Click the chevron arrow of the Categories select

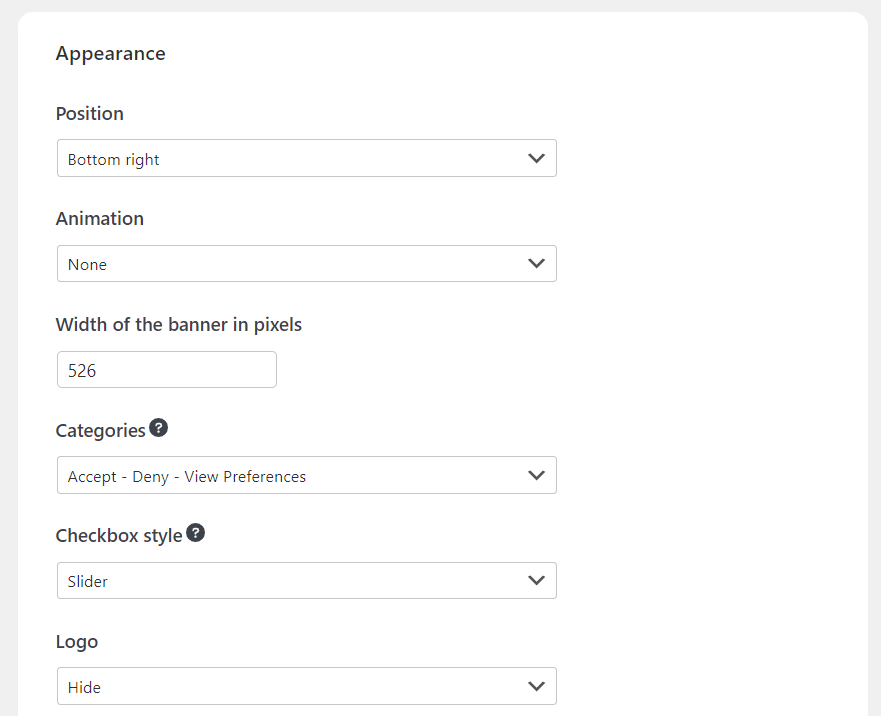pyautogui.click(x=536, y=476)
